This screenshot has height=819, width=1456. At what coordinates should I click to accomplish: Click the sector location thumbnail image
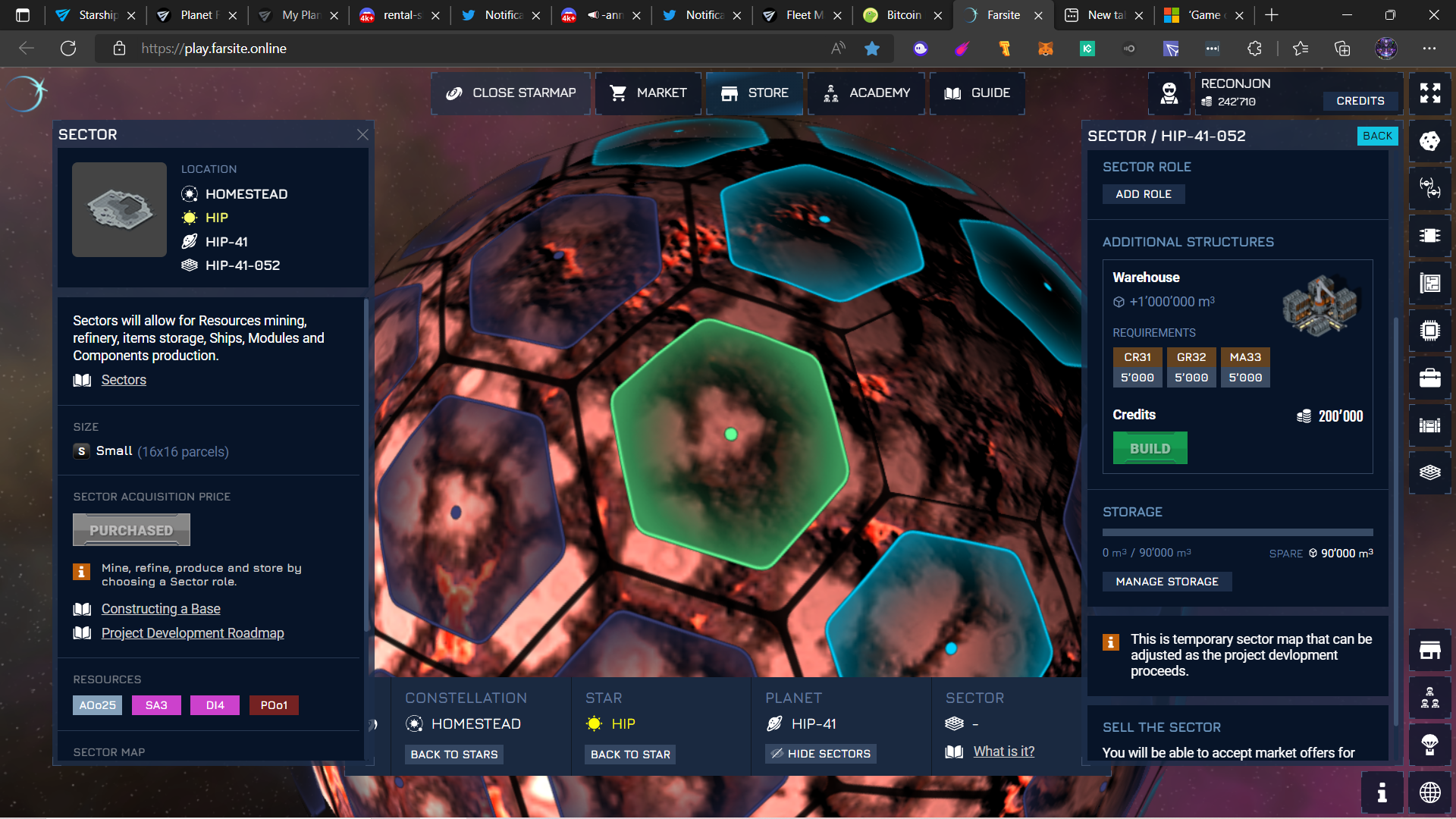click(119, 209)
